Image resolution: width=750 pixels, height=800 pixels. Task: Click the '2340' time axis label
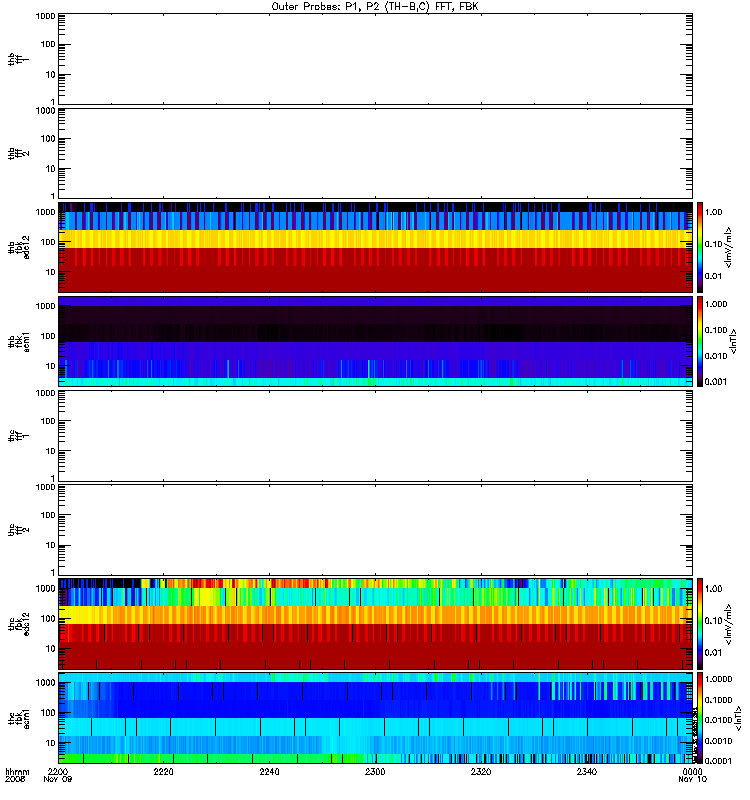(x=587, y=771)
